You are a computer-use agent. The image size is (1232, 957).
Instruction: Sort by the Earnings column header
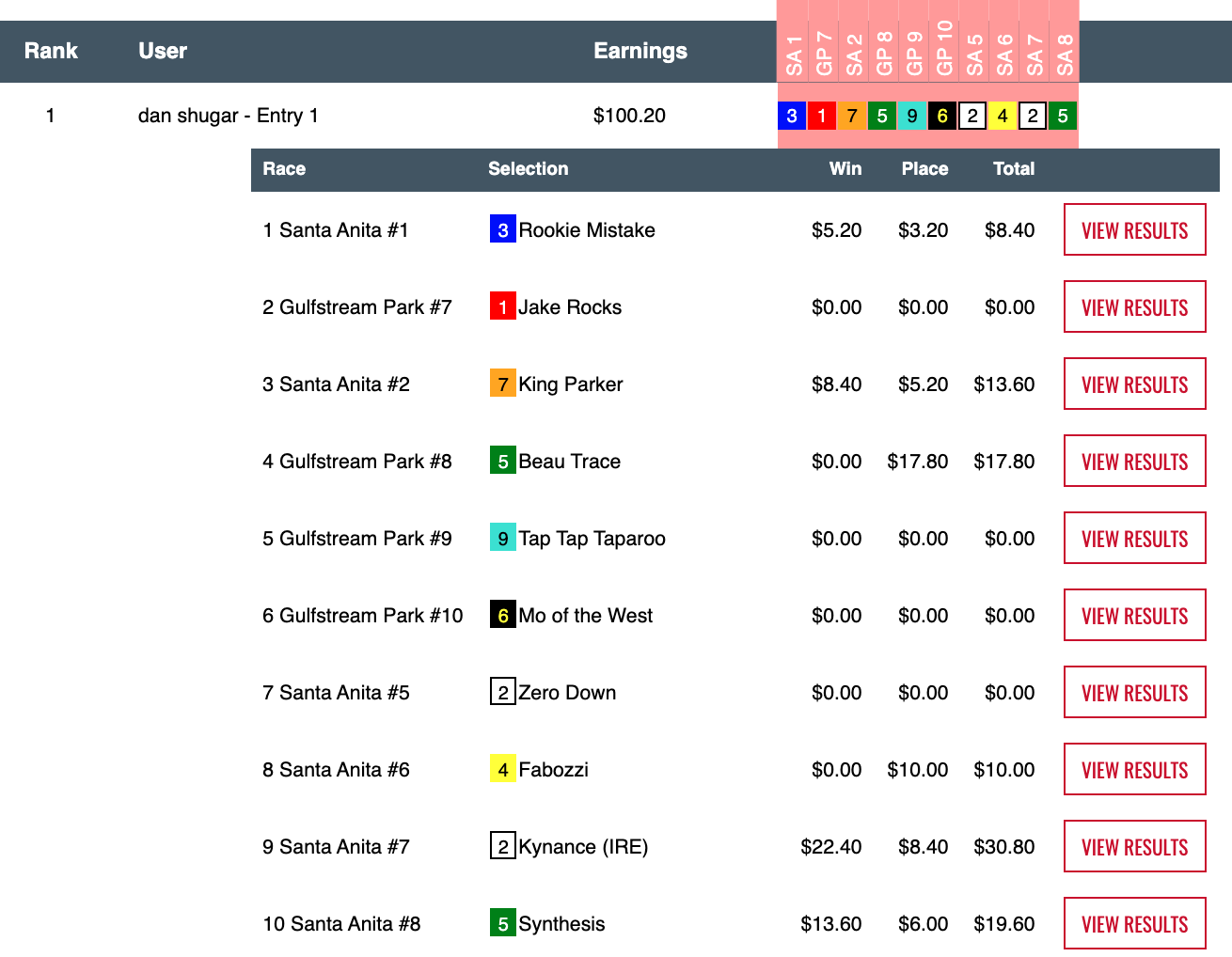pyautogui.click(x=640, y=51)
